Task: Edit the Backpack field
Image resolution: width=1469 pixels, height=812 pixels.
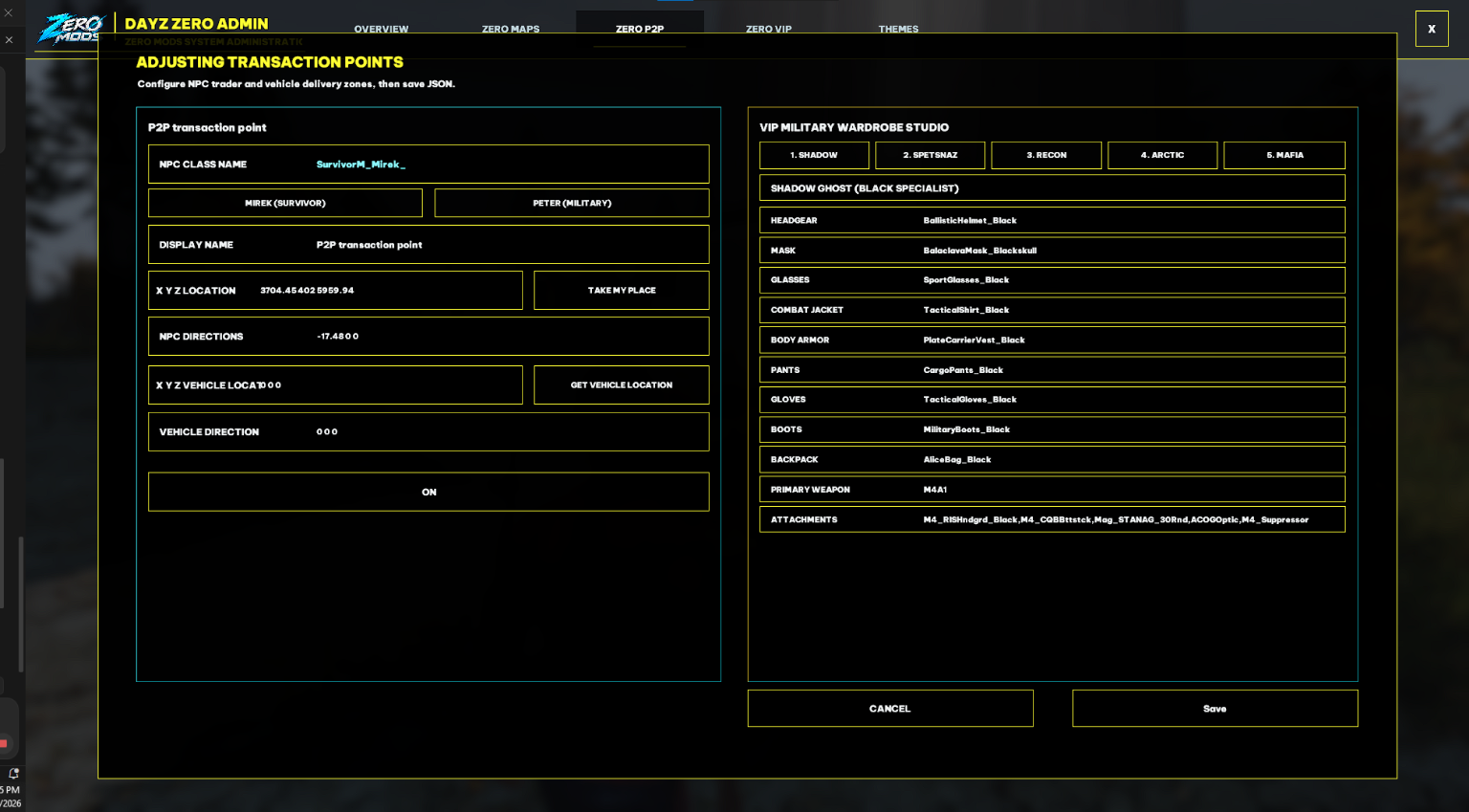Action: tap(1052, 459)
